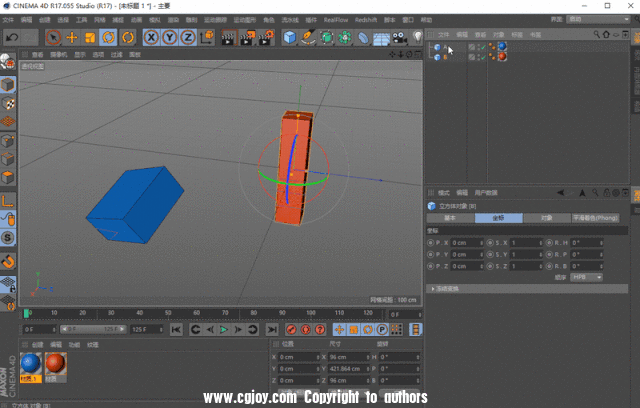Play the animation forward
This screenshot has height=408, width=640.
point(224,330)
